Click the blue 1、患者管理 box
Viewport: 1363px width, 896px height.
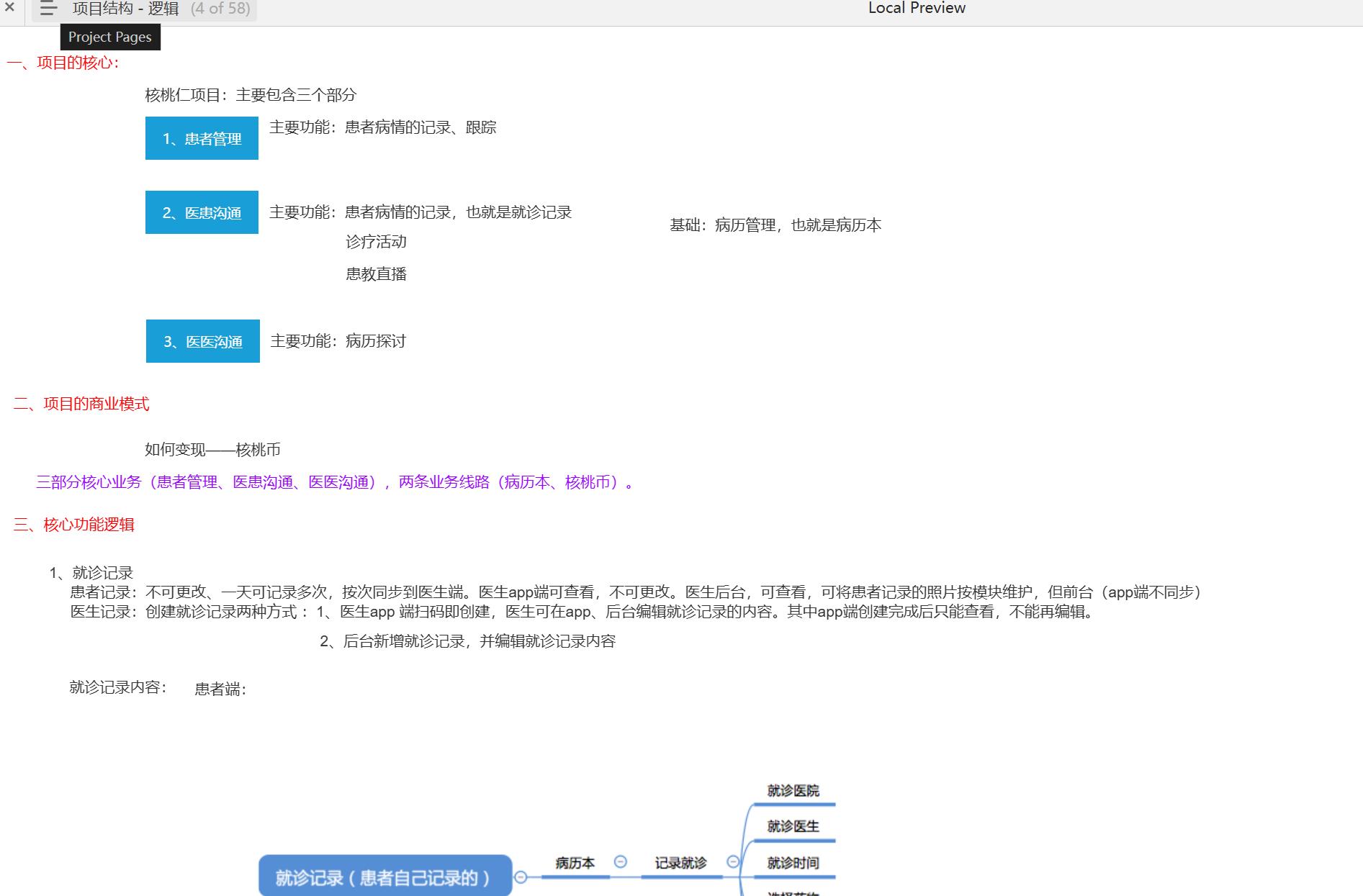(202, 138)
